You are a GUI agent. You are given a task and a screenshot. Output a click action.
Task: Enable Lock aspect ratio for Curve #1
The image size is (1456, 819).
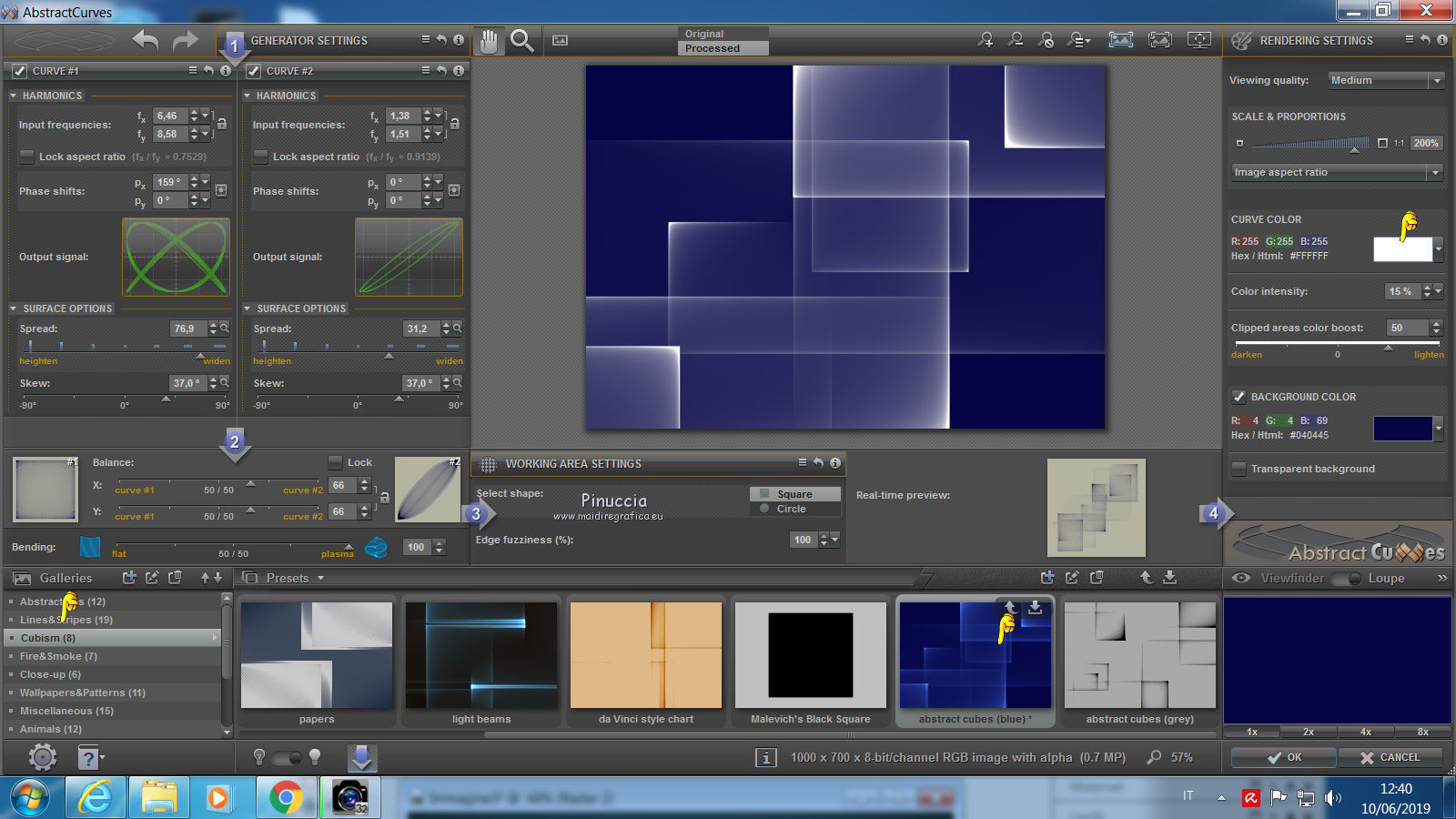[x=27, y=157]
